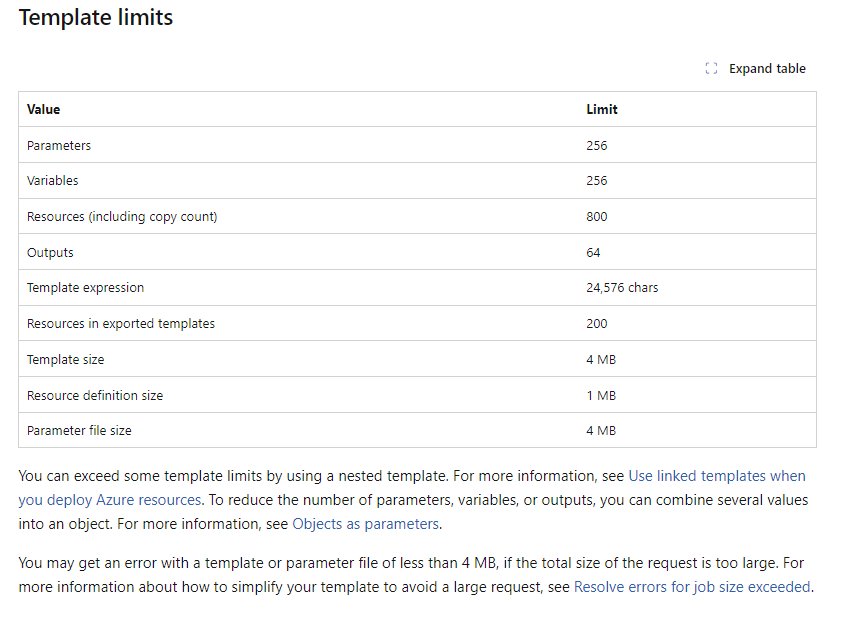Open the Objects as parameters link

tap(366, 524)
